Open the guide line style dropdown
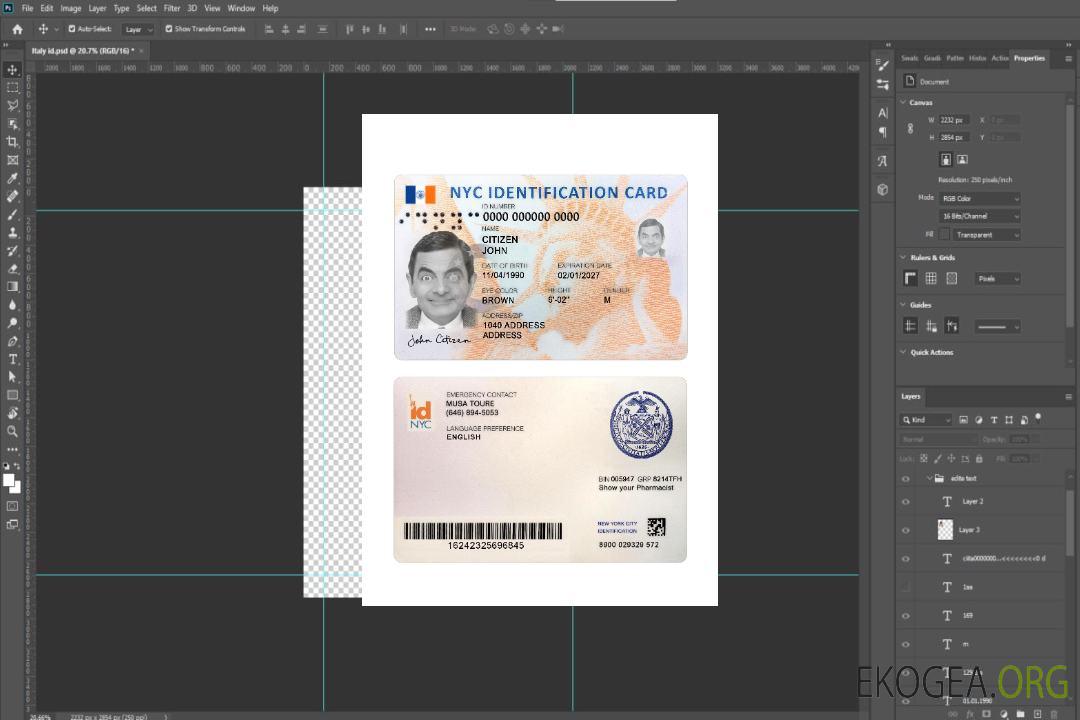 (997, 327)
